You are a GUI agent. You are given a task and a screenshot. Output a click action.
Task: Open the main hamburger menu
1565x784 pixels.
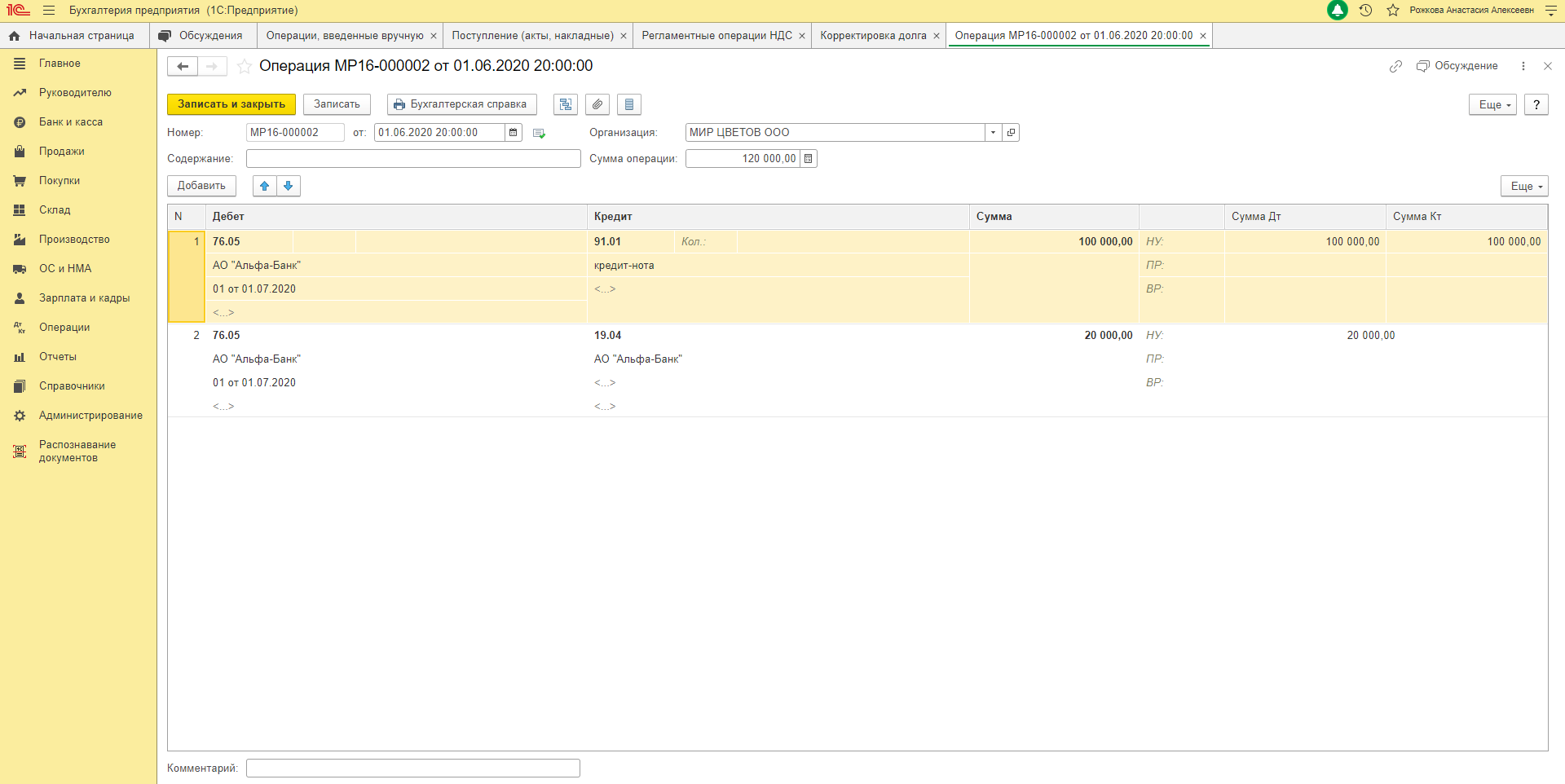click(49, 11)
